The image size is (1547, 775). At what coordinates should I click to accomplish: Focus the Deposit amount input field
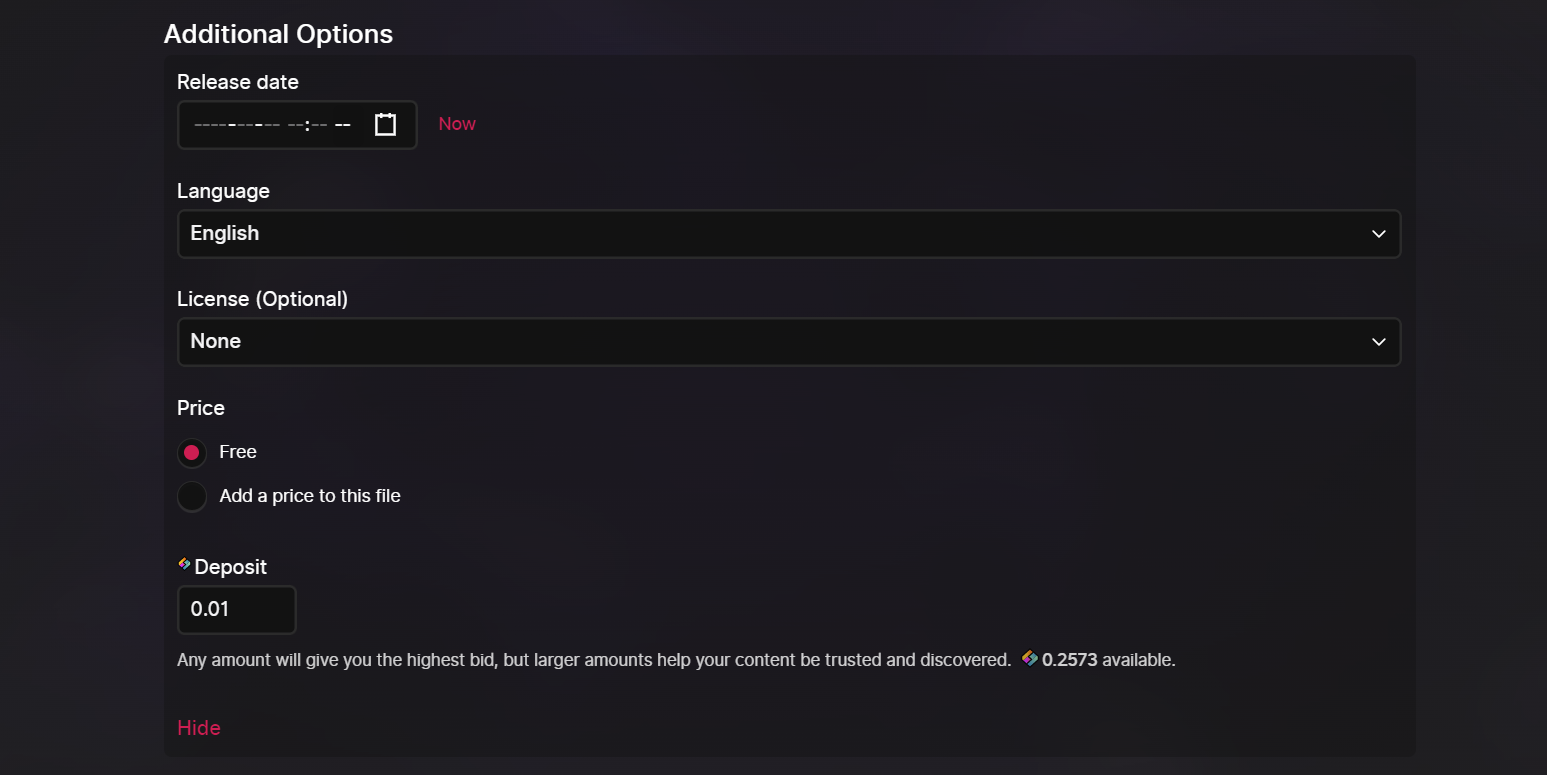click(237, 610)
